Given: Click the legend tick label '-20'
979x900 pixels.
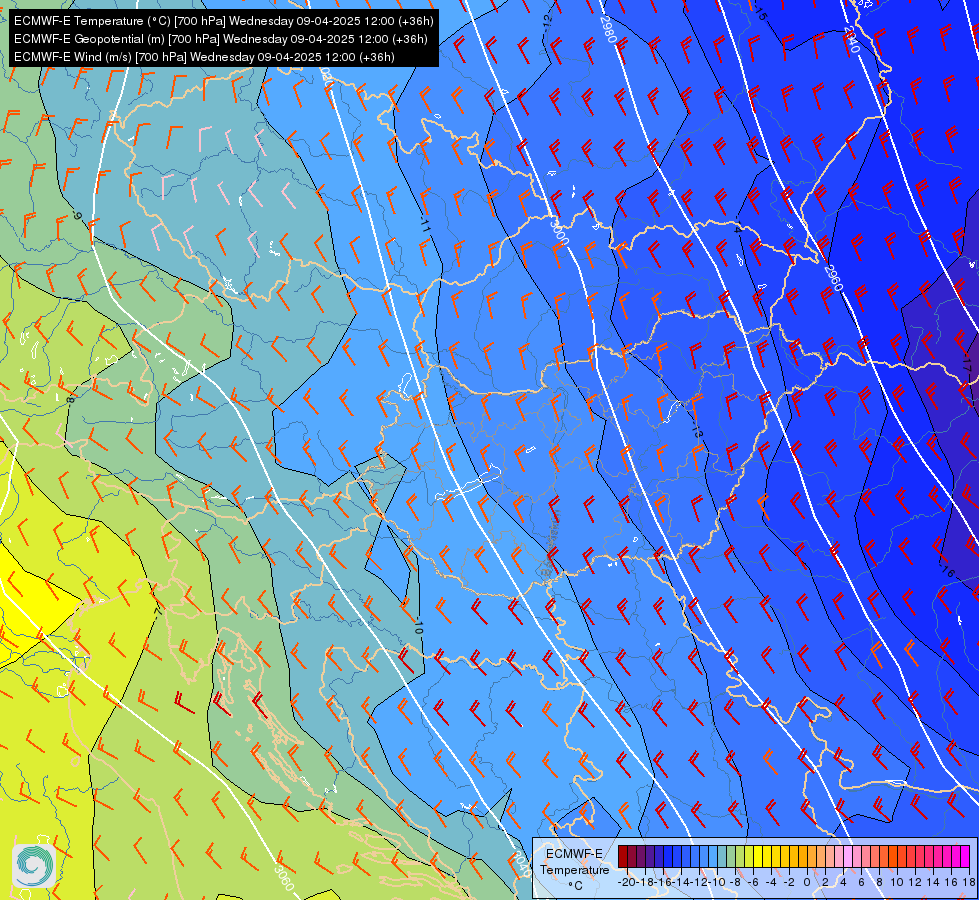Looking at the screenshot, I should click(x=626, y=882).
